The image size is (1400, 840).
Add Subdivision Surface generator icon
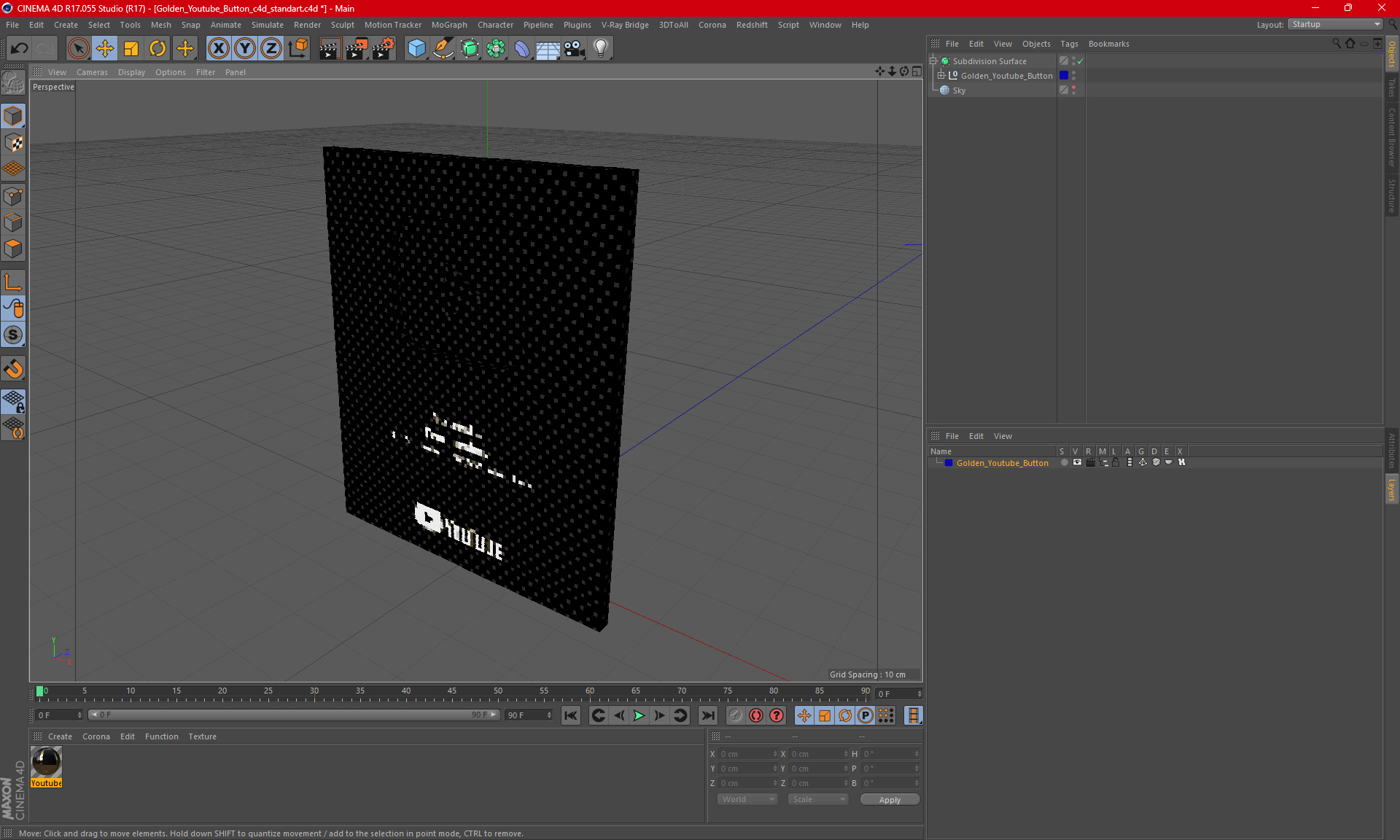click(x=470, y=49)
